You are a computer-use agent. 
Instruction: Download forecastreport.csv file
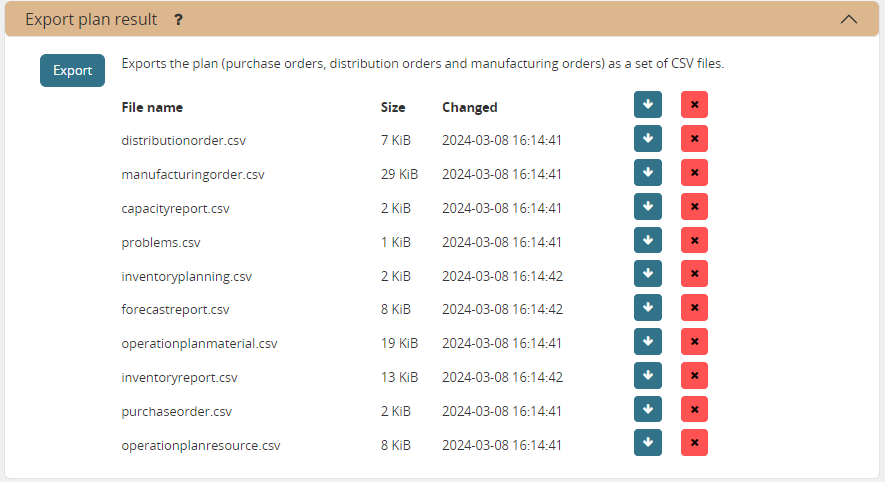[x=647, y=309]
